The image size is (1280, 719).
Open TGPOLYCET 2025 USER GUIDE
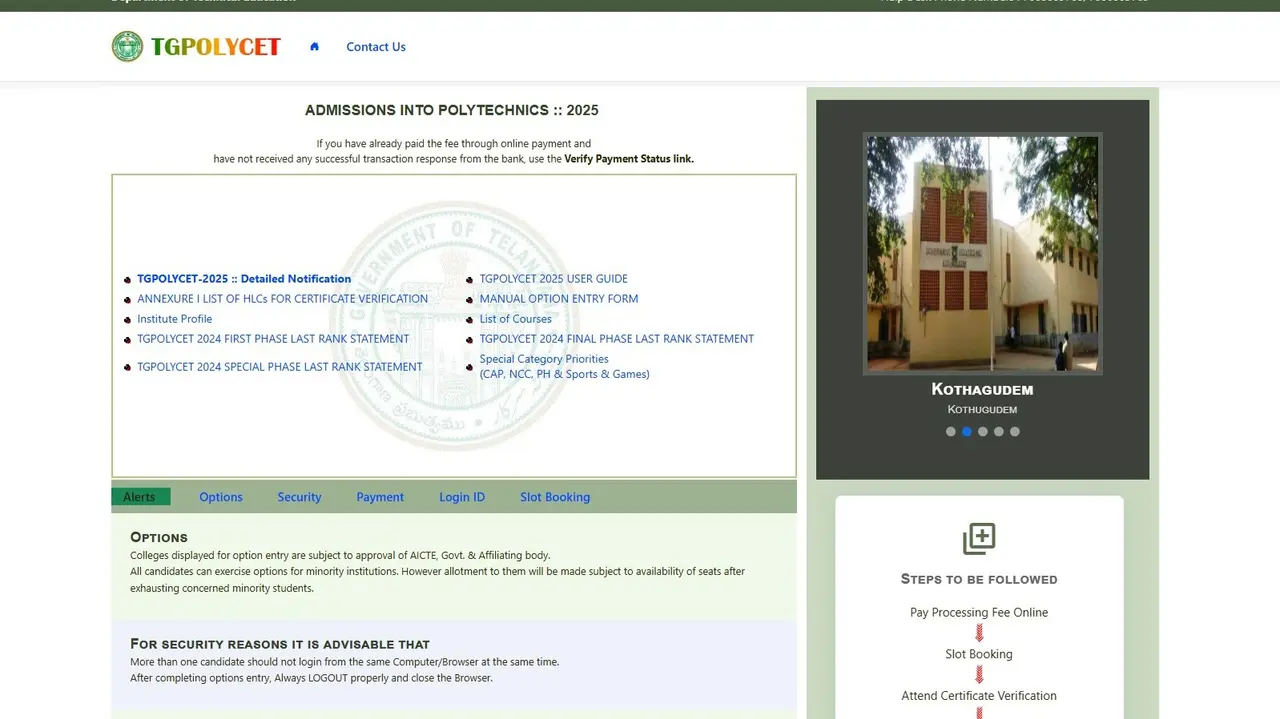click(553, 278)
